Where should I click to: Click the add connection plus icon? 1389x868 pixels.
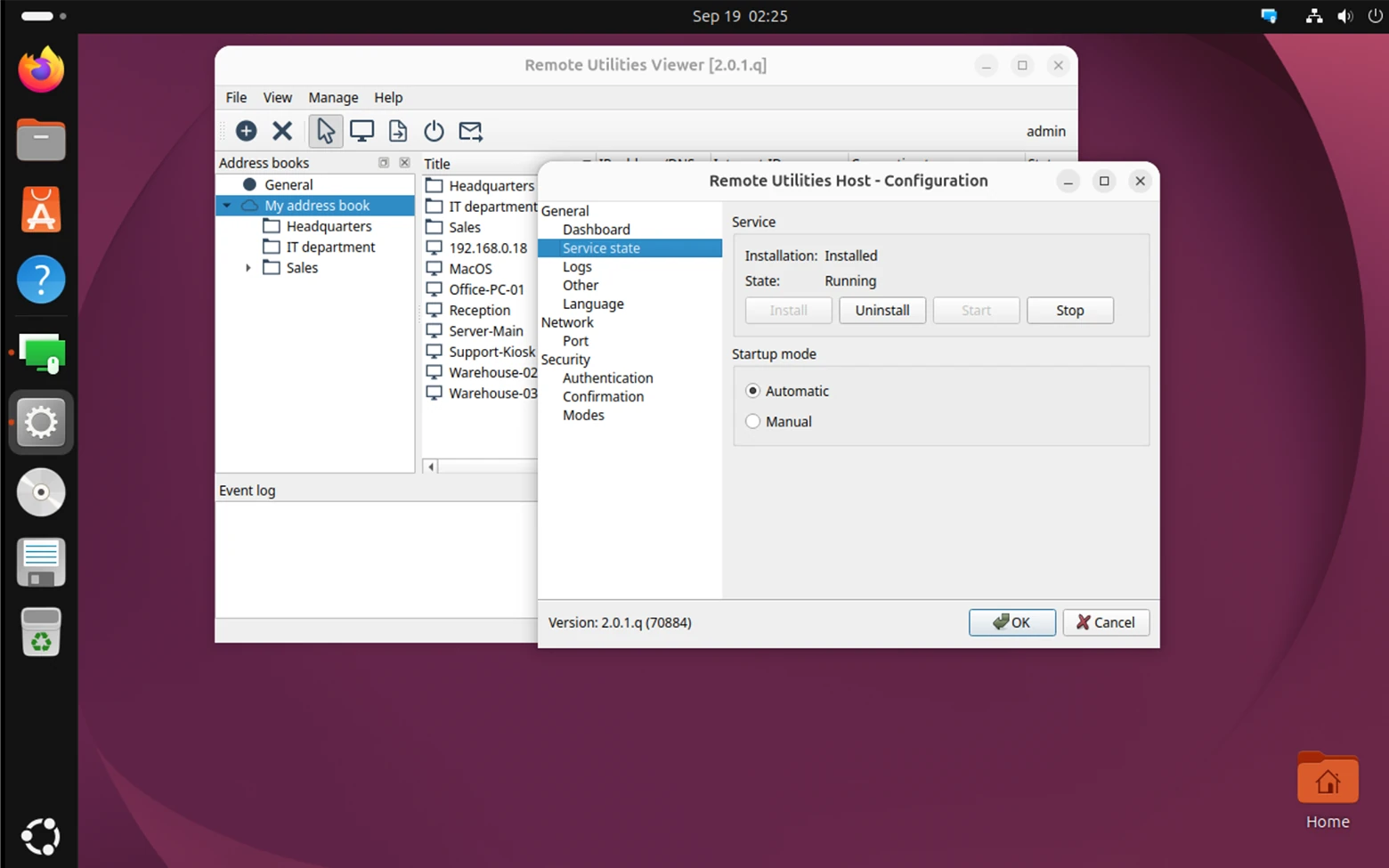coord(246,131)
